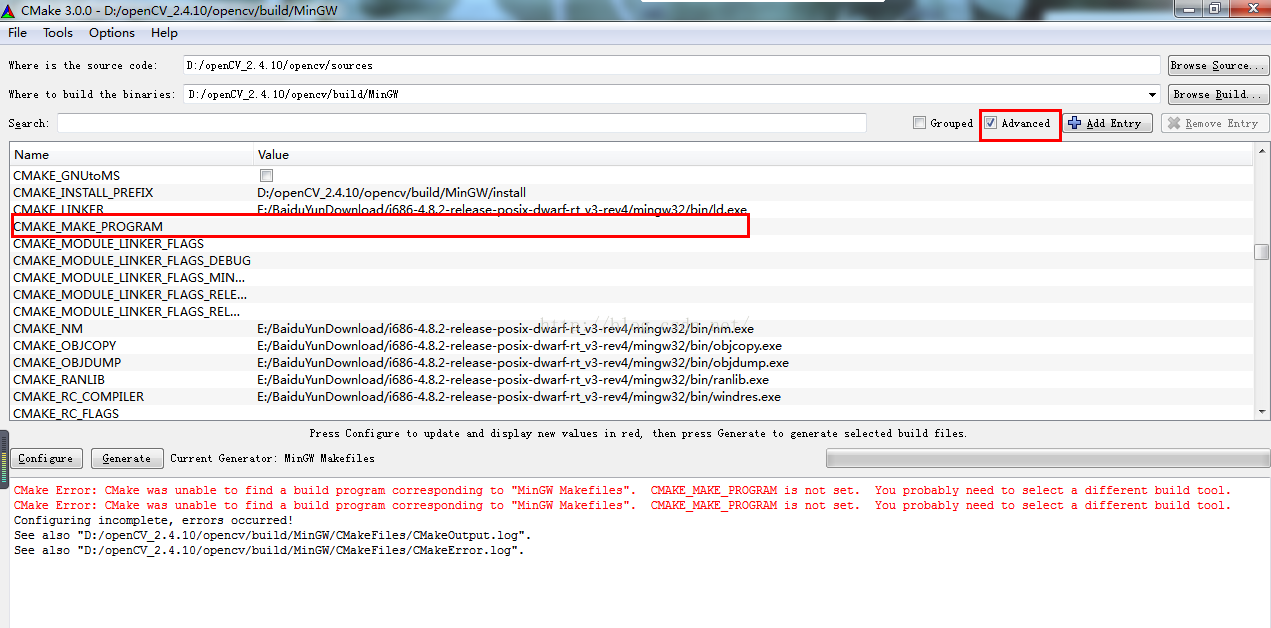Focus the Search input field
This screenshot has height=628, width=1271.
pos(462,123)
